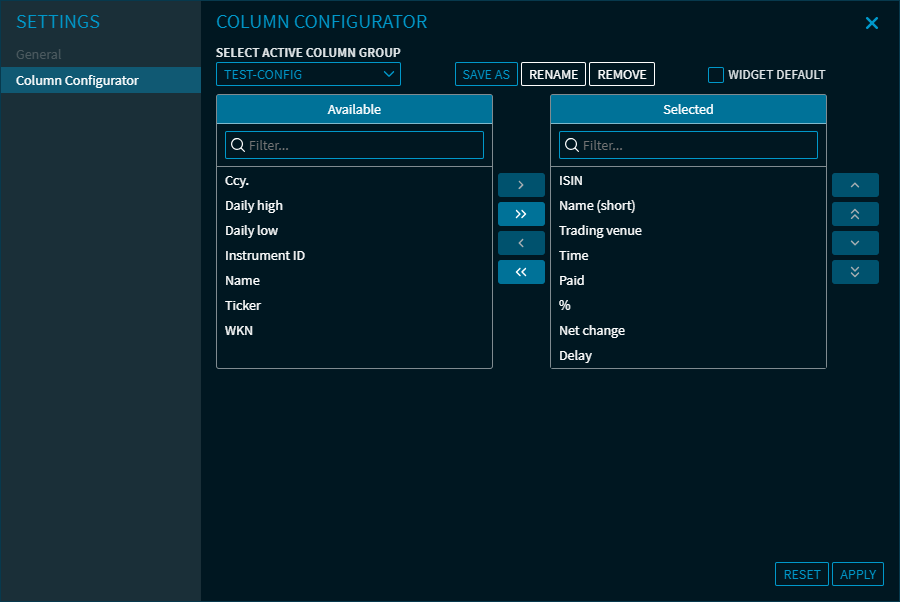Move selected column down one position
The width and height of the screenshot is (900, 602).
click(x=855, y=243)
